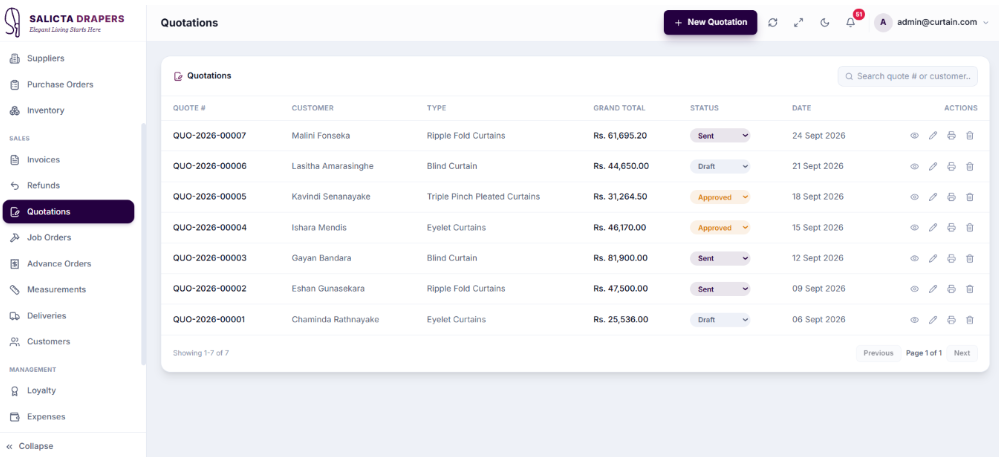Delete quotation QUO-2026-00005
Viewport: 999px width, 457px height.
tap(970, 197)
